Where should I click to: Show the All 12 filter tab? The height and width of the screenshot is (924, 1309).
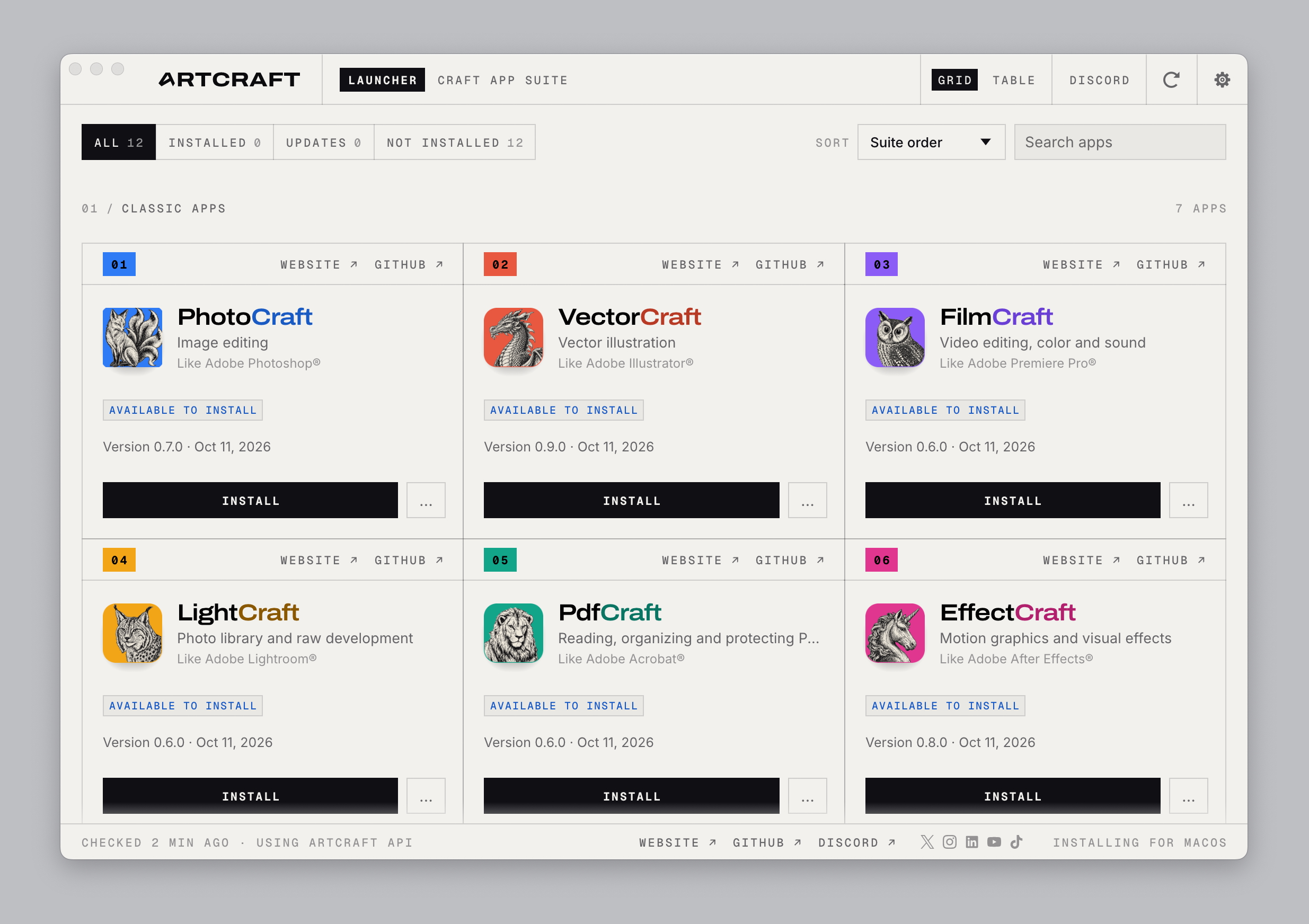pos(119,142)
